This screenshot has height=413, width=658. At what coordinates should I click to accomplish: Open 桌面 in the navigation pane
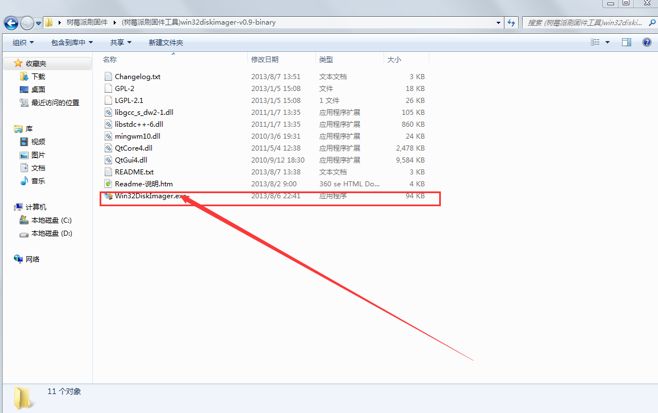click(x=38, y=89)
